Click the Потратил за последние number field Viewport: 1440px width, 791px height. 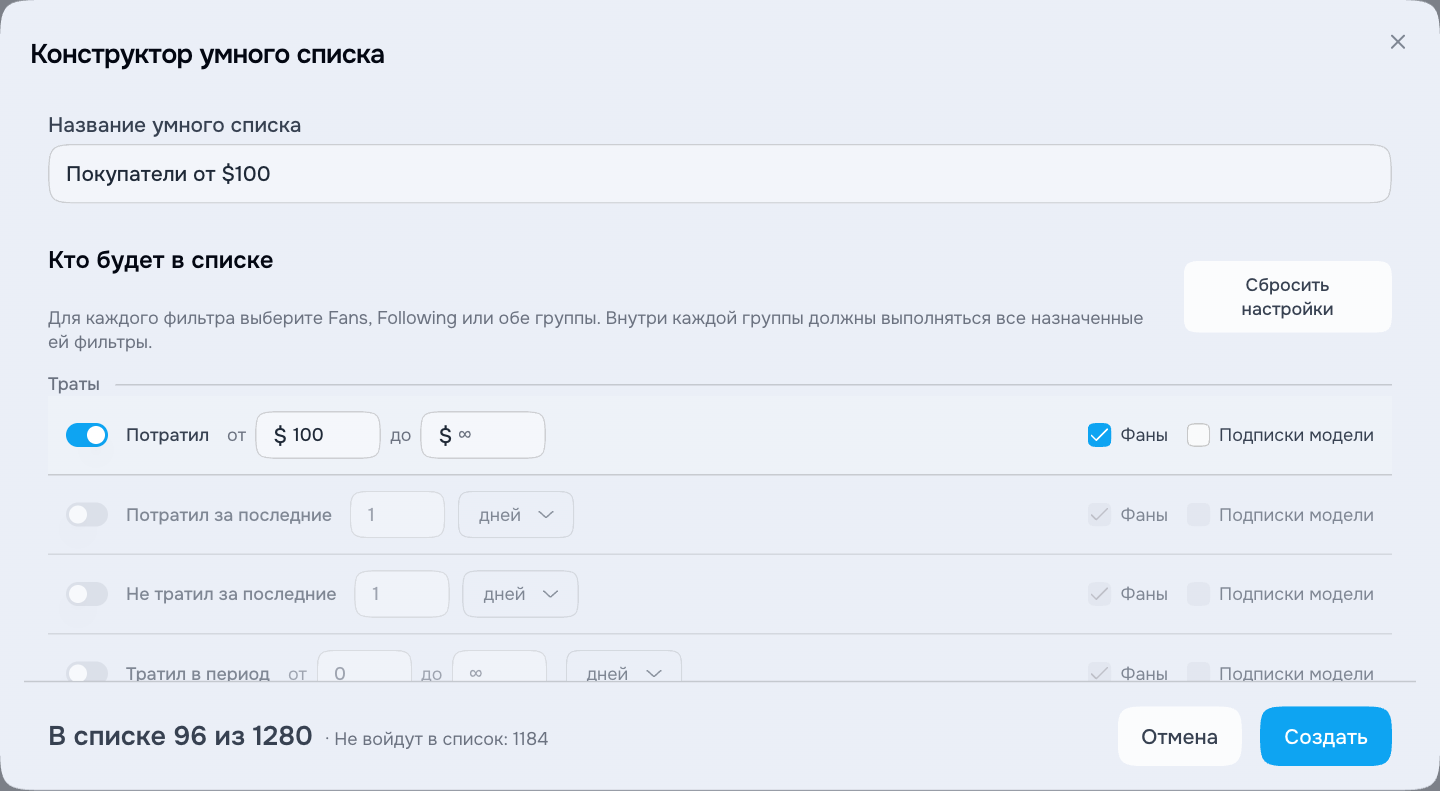[397, 515]
